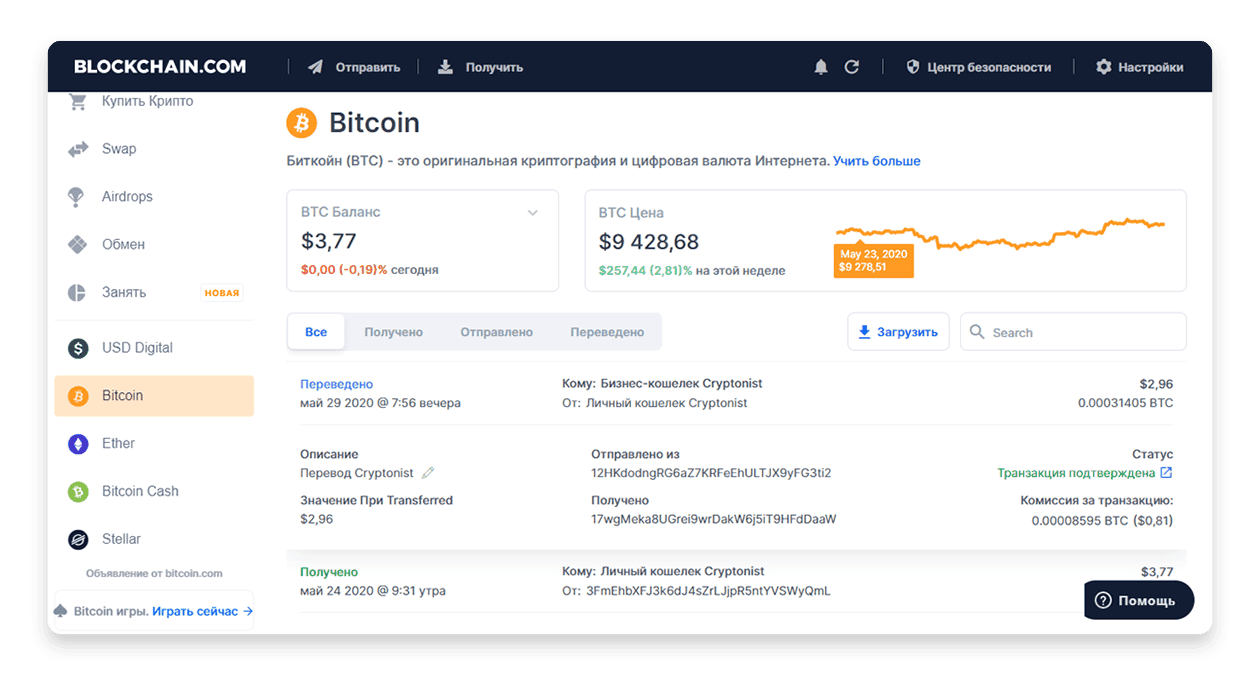Click the magnifier search icon
The height and width of the screenshot is (675, 1260).
coord(976,332)
